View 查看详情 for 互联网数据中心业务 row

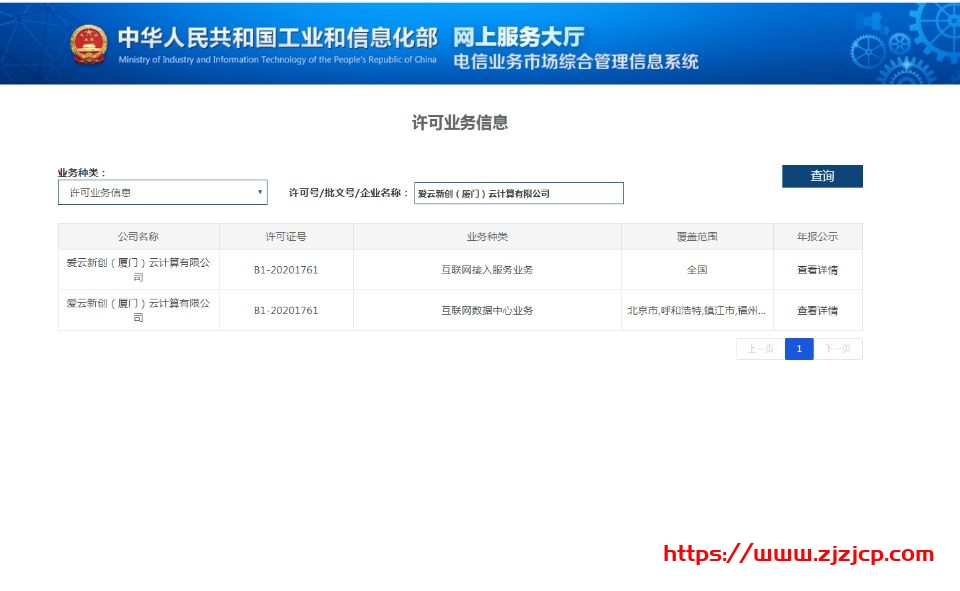click(x=817, y=311)
